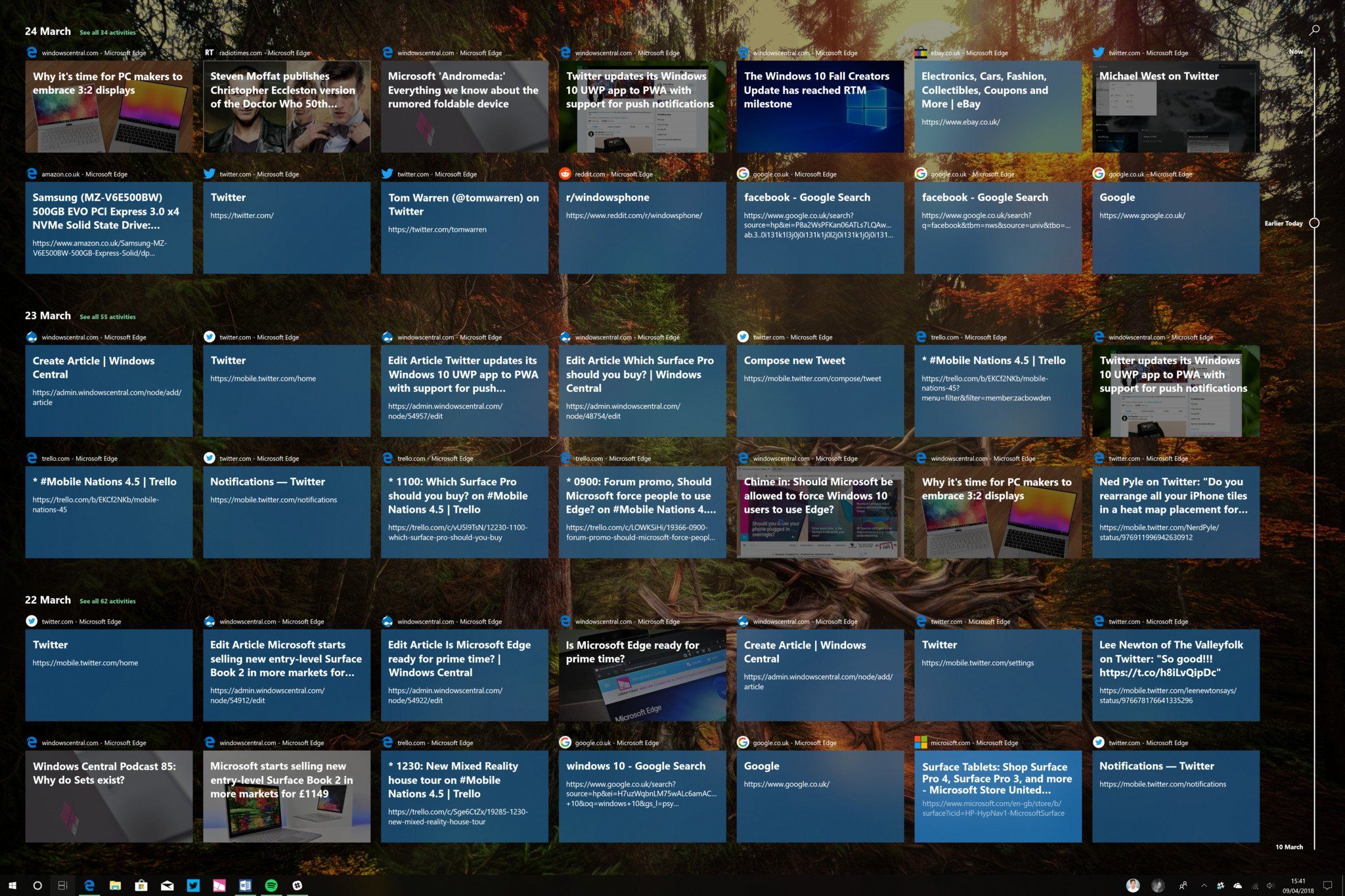Image resolution: width=1345 pixels, height=896 pixels.
Task: Open the Steven Moffat radiotimes.com activity card
Action: (286, 106)
